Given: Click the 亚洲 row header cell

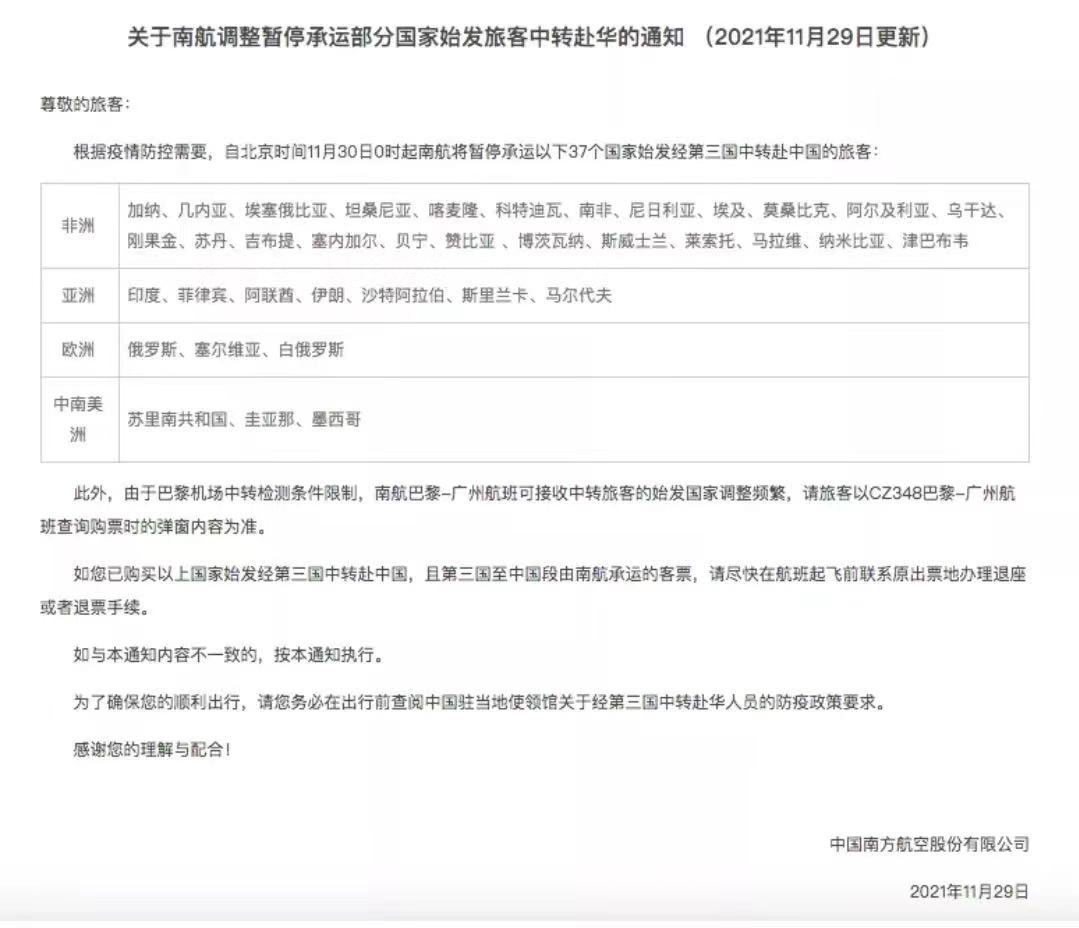Looking at the screenshot, I should [x=80, y=296].
